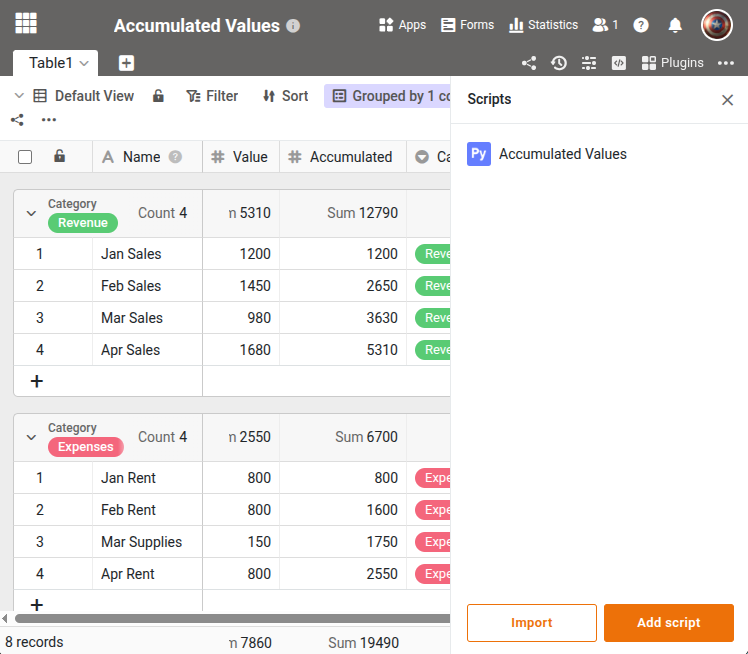Viewport: 748px width, 654px height.
Task: Select the Feb Rent accumulated 1600
Action: [x=343, y=509]
